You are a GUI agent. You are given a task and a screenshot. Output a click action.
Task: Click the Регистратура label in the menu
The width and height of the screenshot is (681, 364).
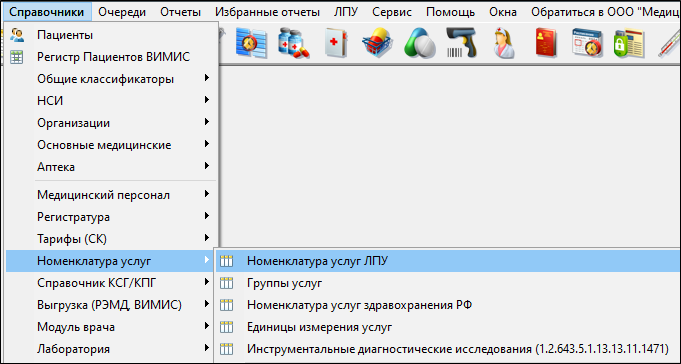[x=73, y=217]
